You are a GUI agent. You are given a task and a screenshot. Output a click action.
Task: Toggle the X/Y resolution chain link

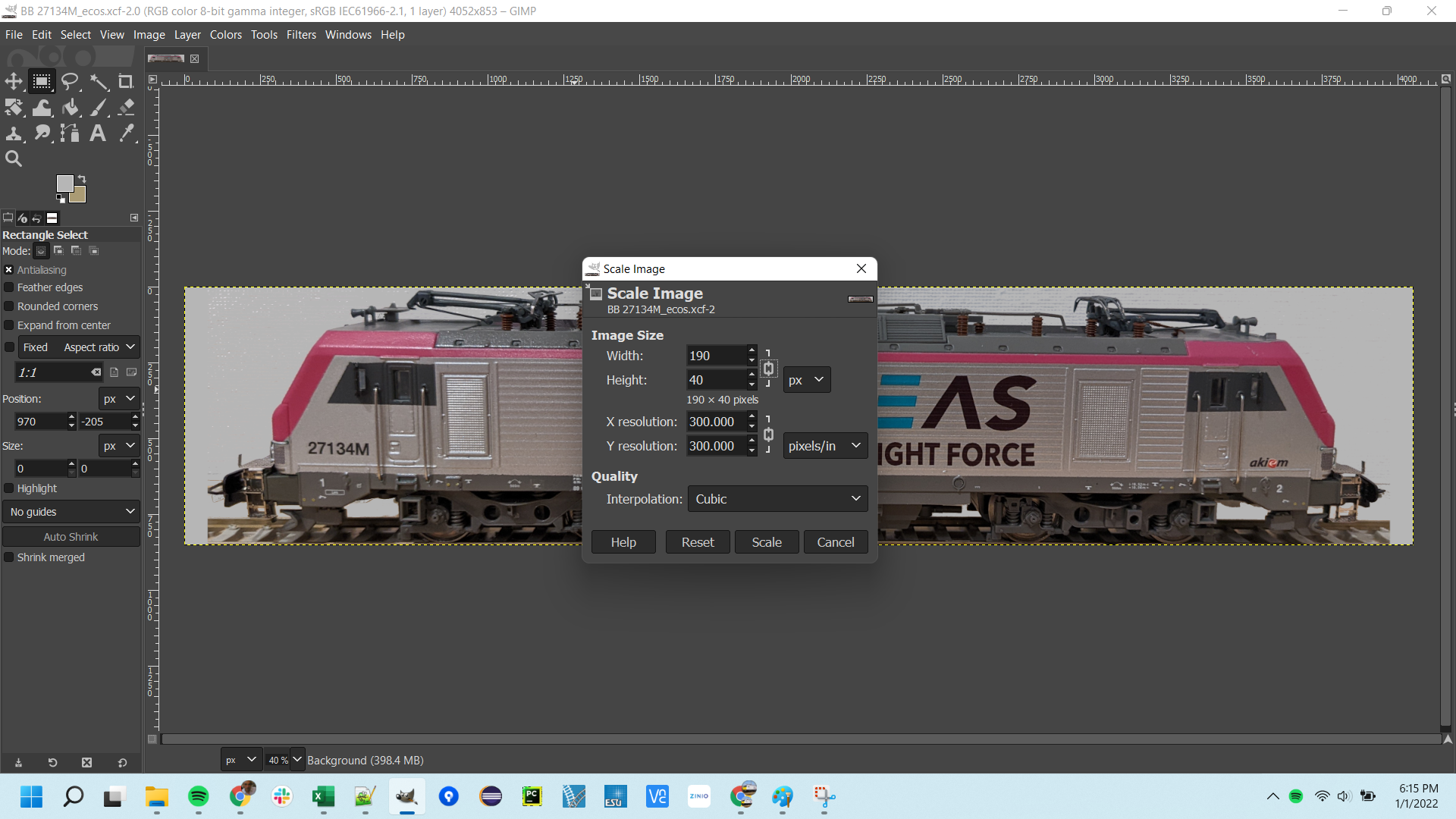pyautogui.click(x=768, y=435)
